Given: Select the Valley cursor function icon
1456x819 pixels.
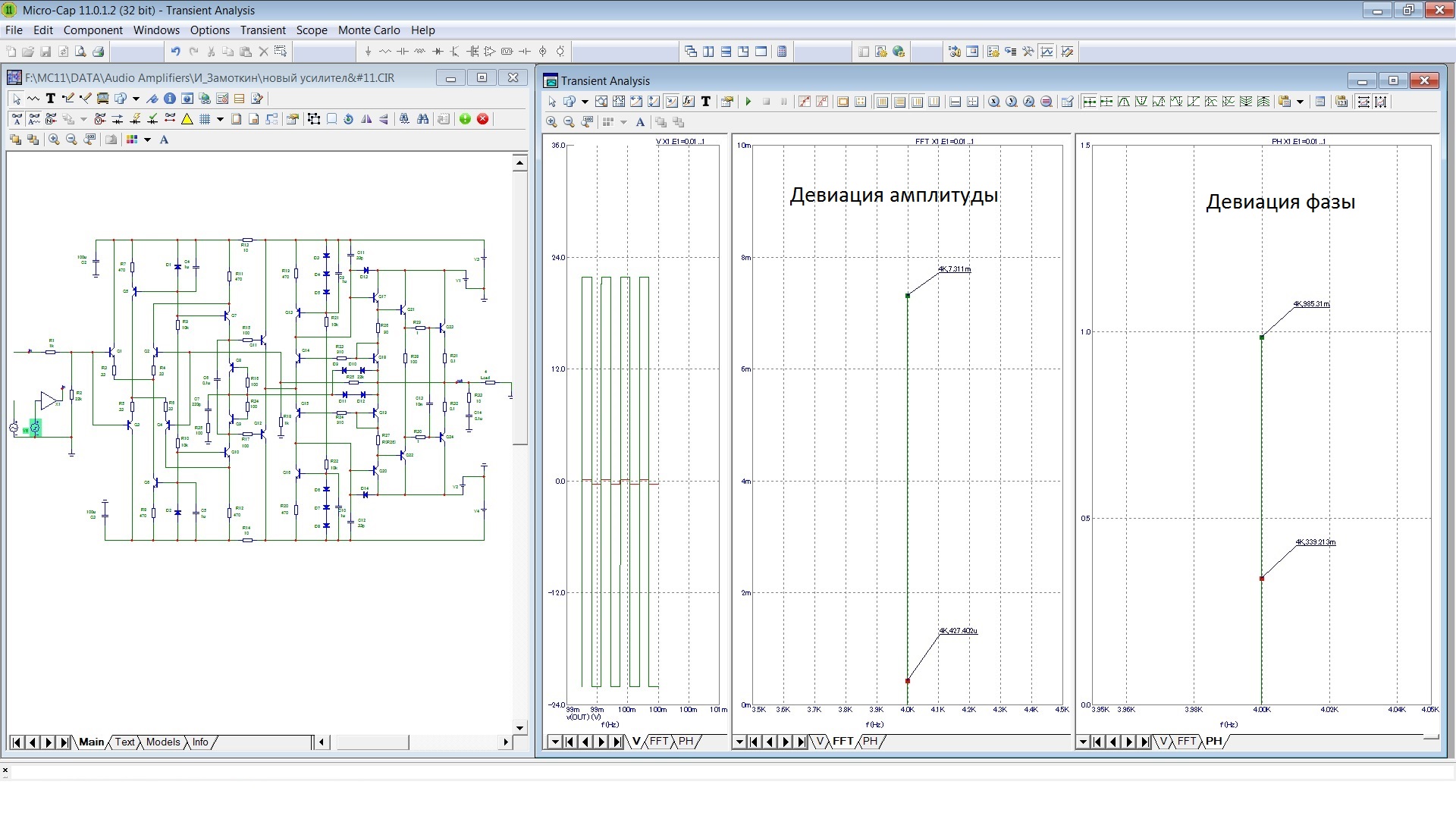Looking at the screenshot, I should point(1141,101).
